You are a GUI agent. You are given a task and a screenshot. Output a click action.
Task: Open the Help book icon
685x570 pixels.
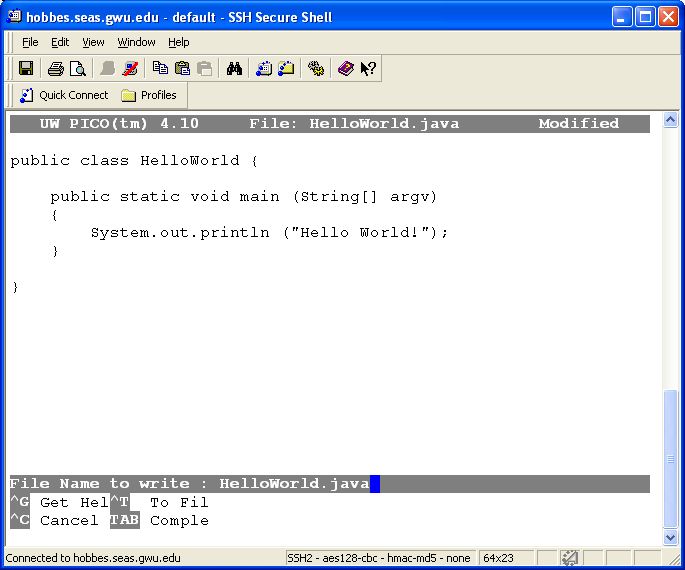346,69
